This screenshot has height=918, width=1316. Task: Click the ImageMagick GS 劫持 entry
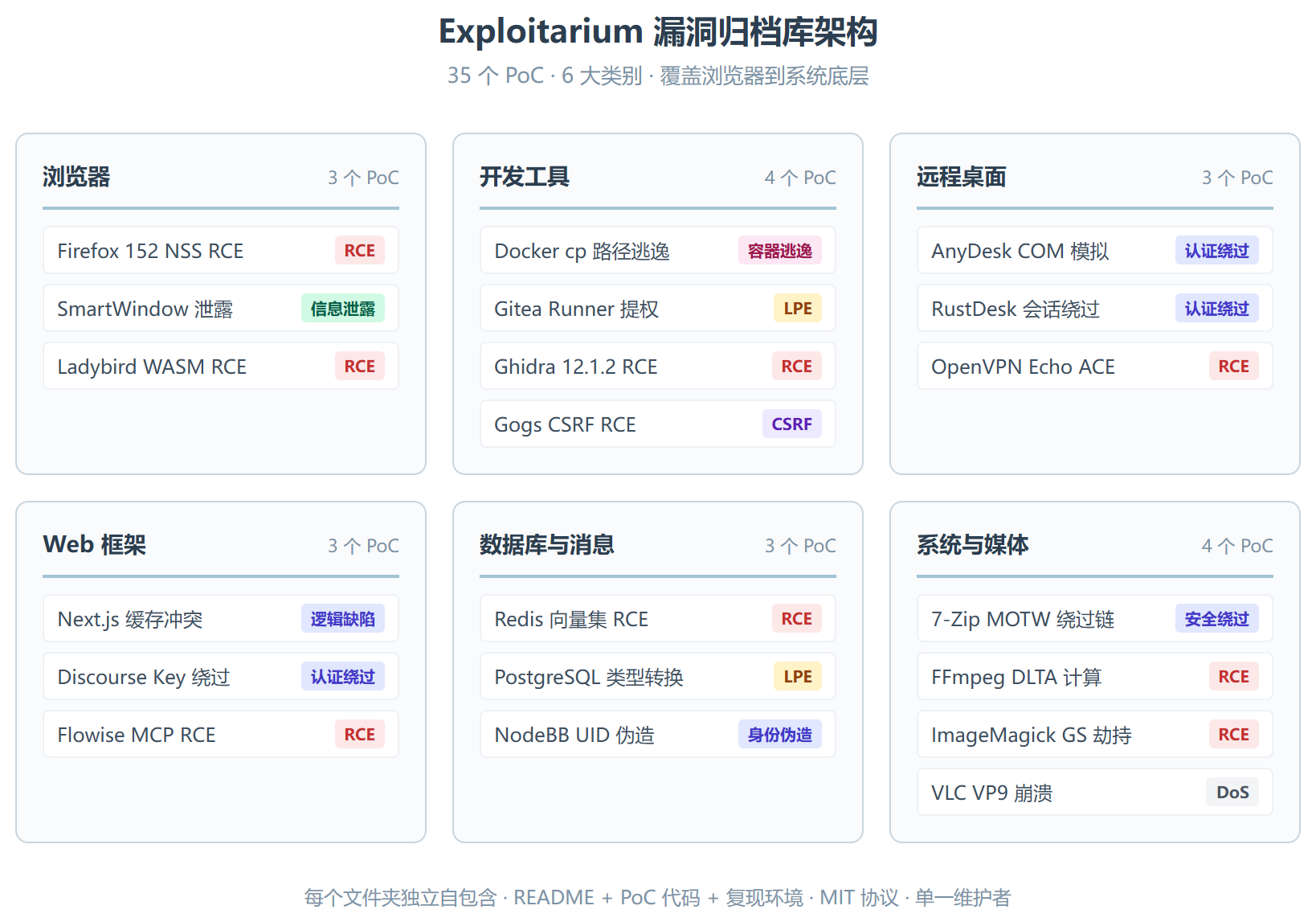(1095, 735)
